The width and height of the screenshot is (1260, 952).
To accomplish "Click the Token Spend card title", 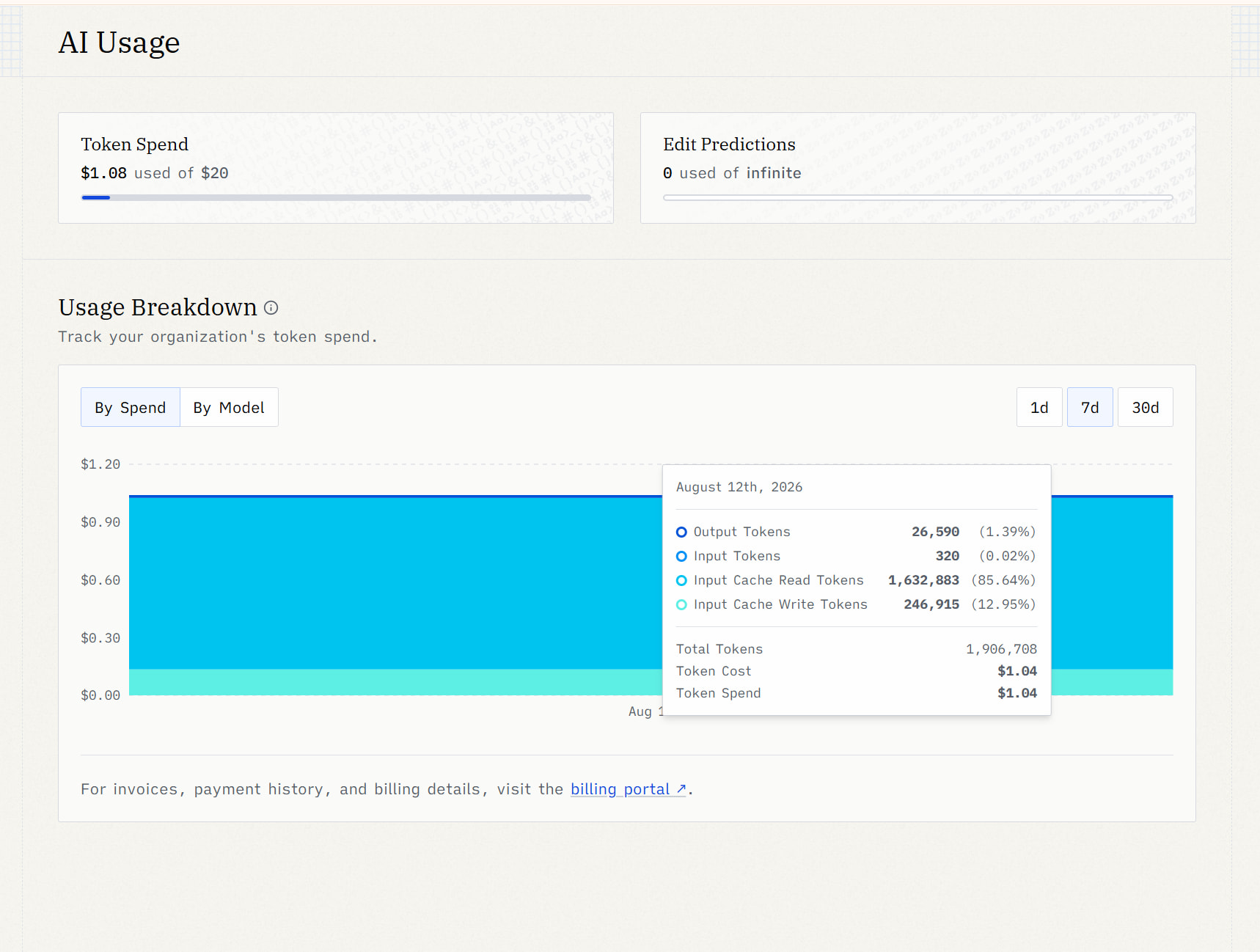I will pyautogui.click(x=135, y=144).
